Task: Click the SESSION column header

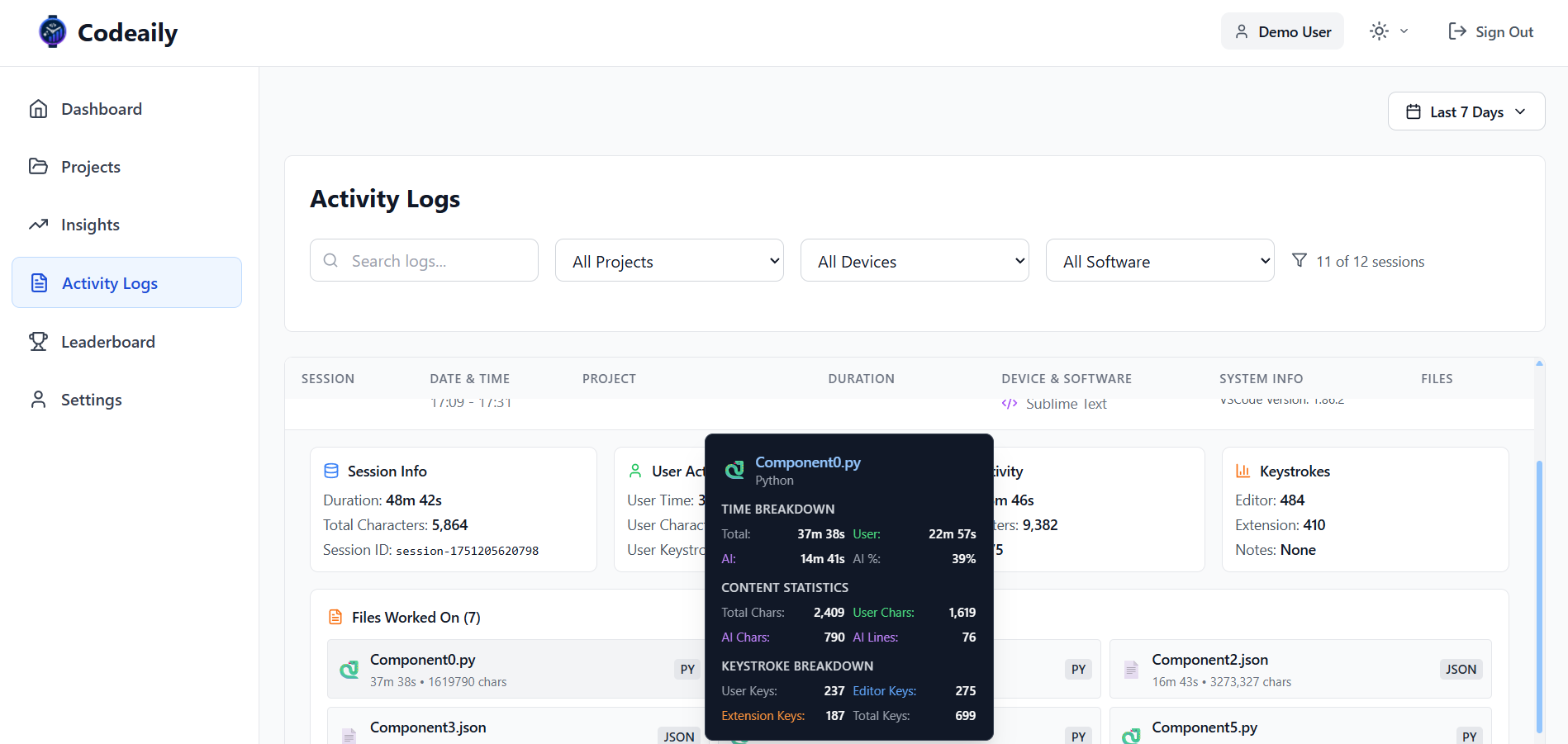Action: 328,379
